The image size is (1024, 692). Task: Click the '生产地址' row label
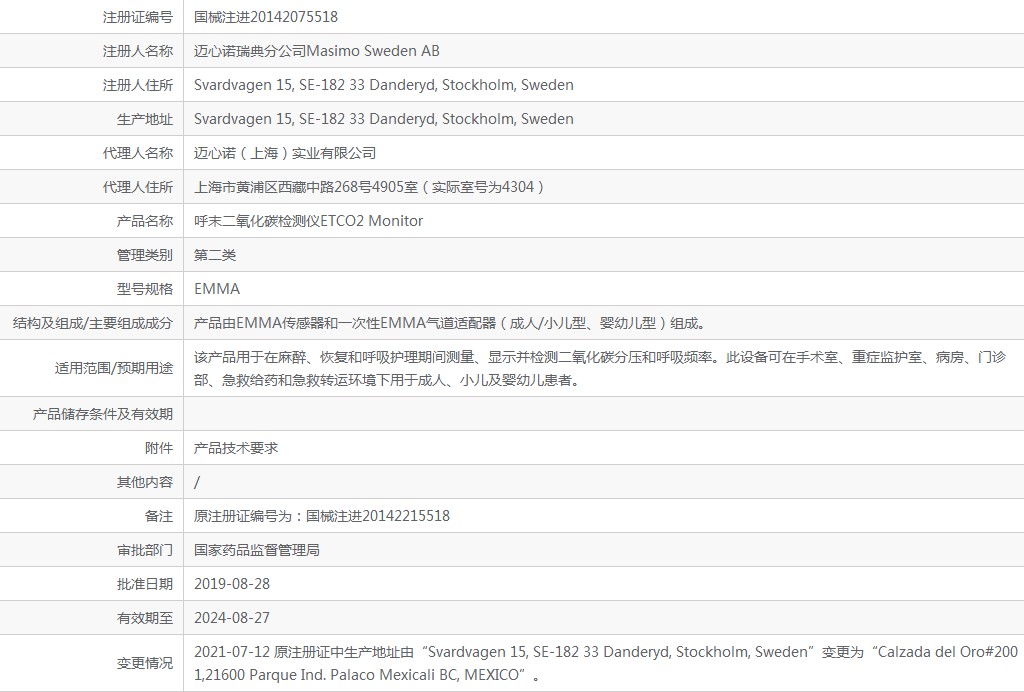coord(145,119)
